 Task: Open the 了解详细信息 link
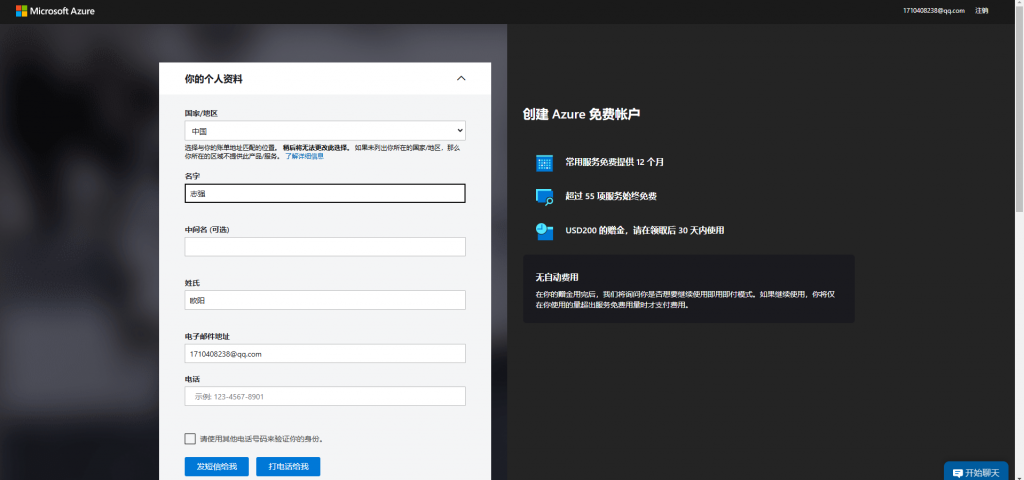point(304,157)
